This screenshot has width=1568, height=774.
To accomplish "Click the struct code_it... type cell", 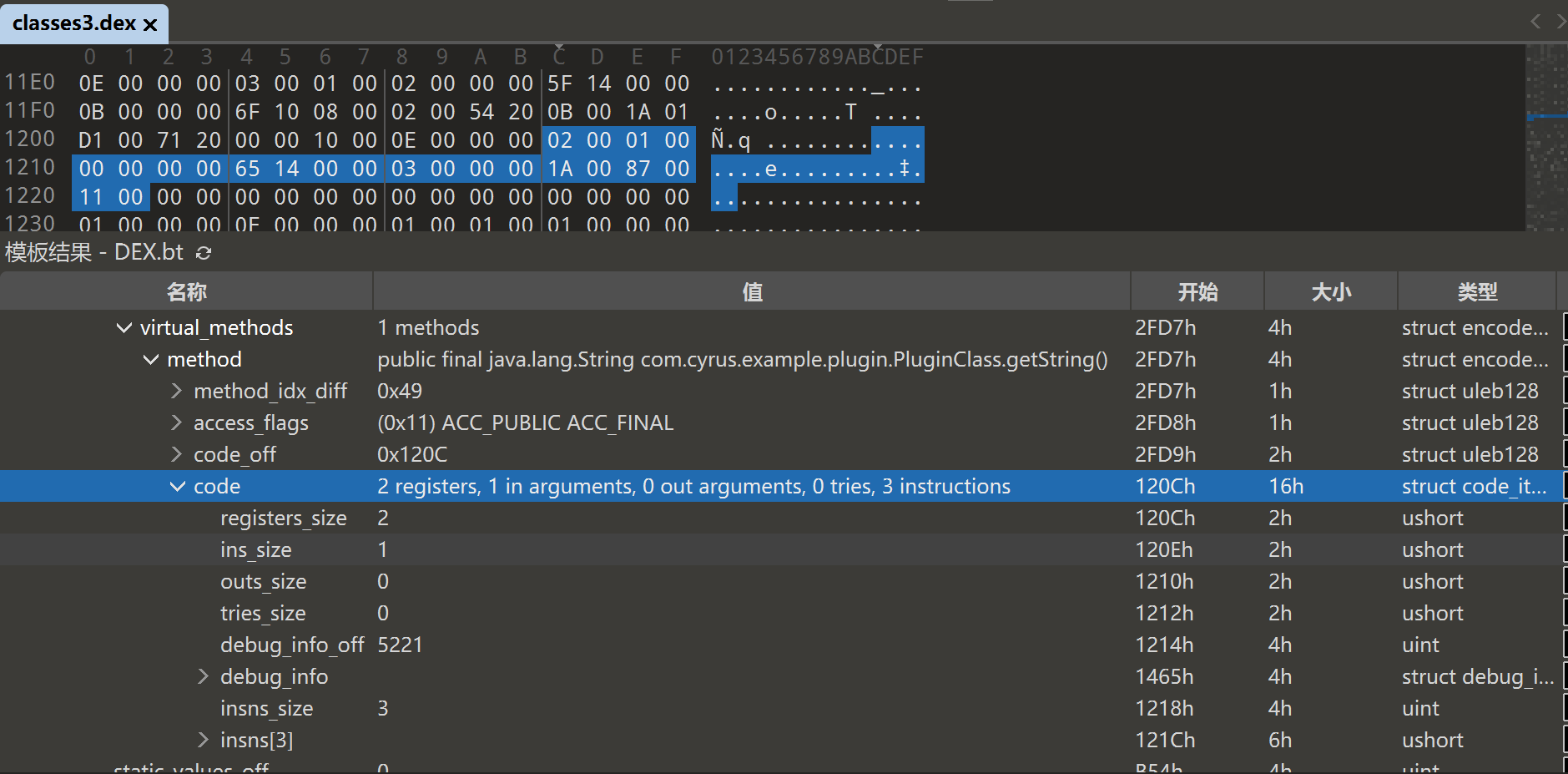I will [1475, 486].
